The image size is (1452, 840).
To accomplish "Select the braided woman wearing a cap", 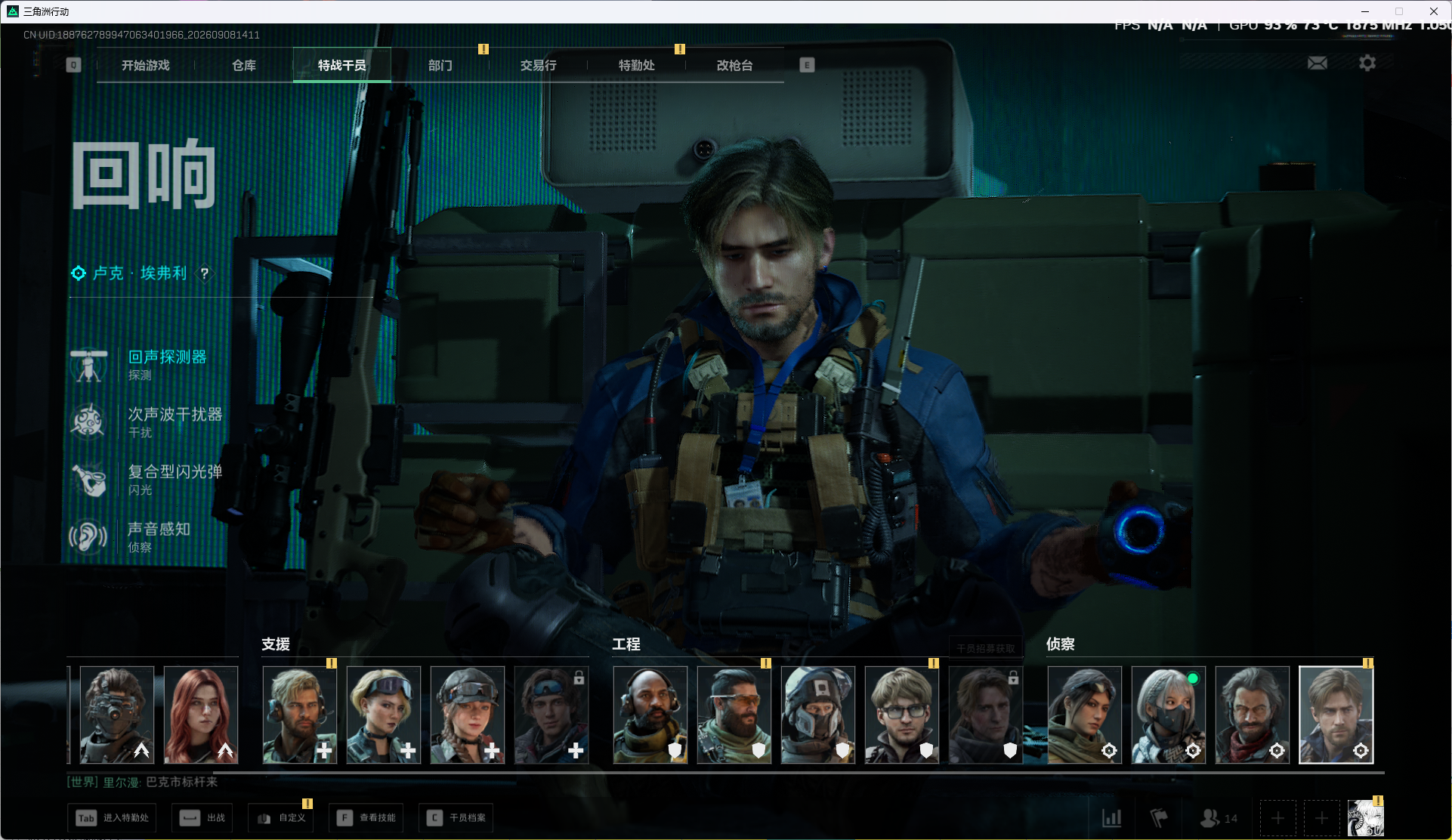I will point(468,715).
